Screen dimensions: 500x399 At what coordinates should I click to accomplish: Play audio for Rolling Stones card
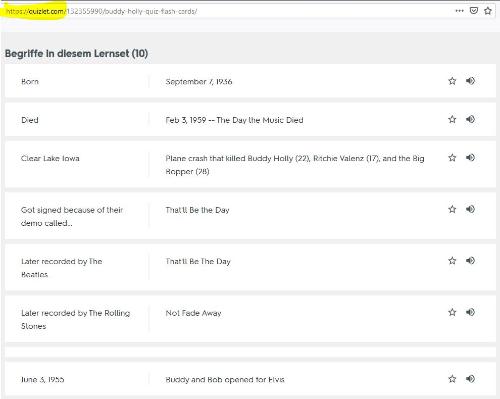click(x=470, y=312)
